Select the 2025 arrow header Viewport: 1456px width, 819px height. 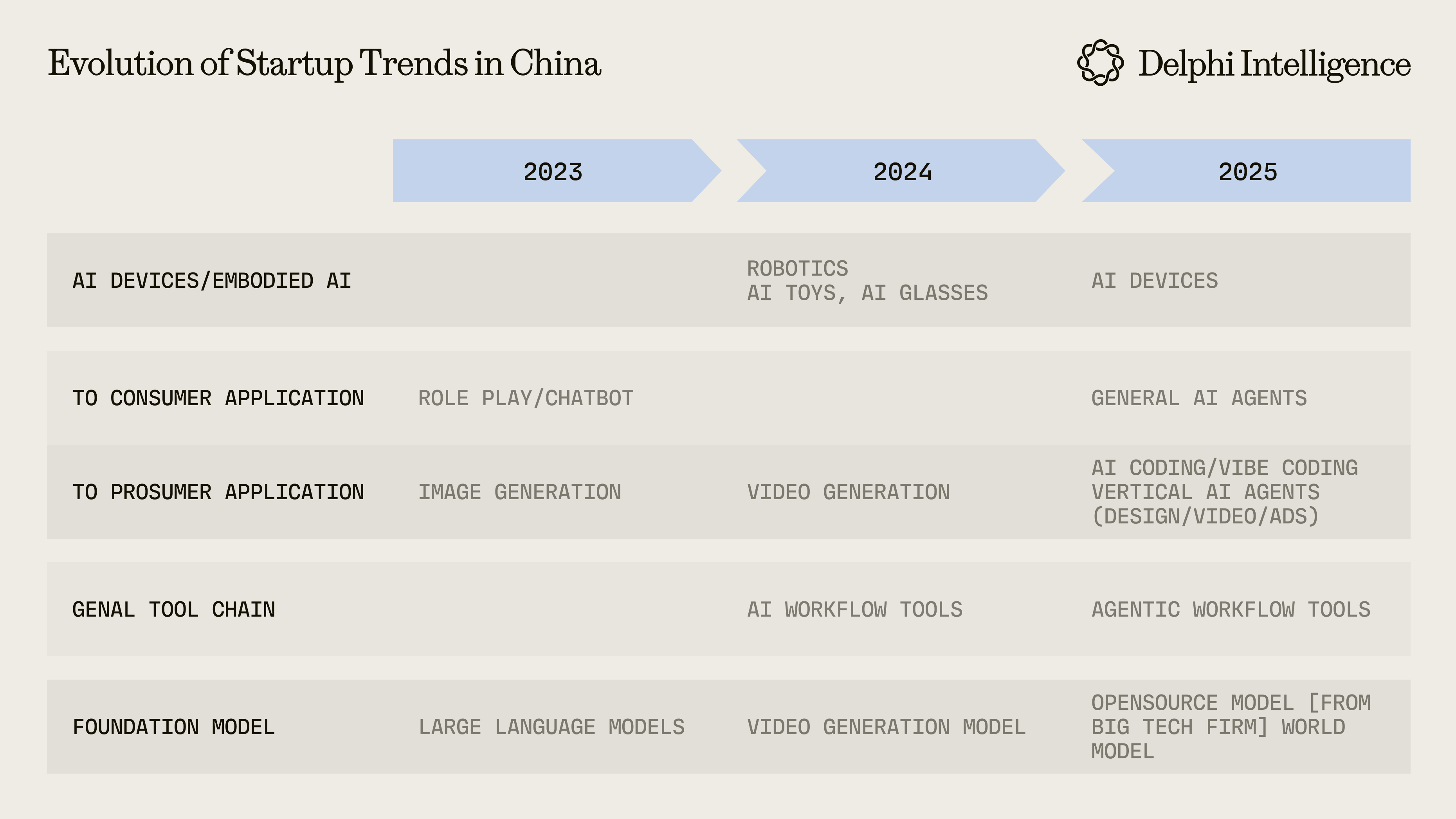tap(1247, 171)
